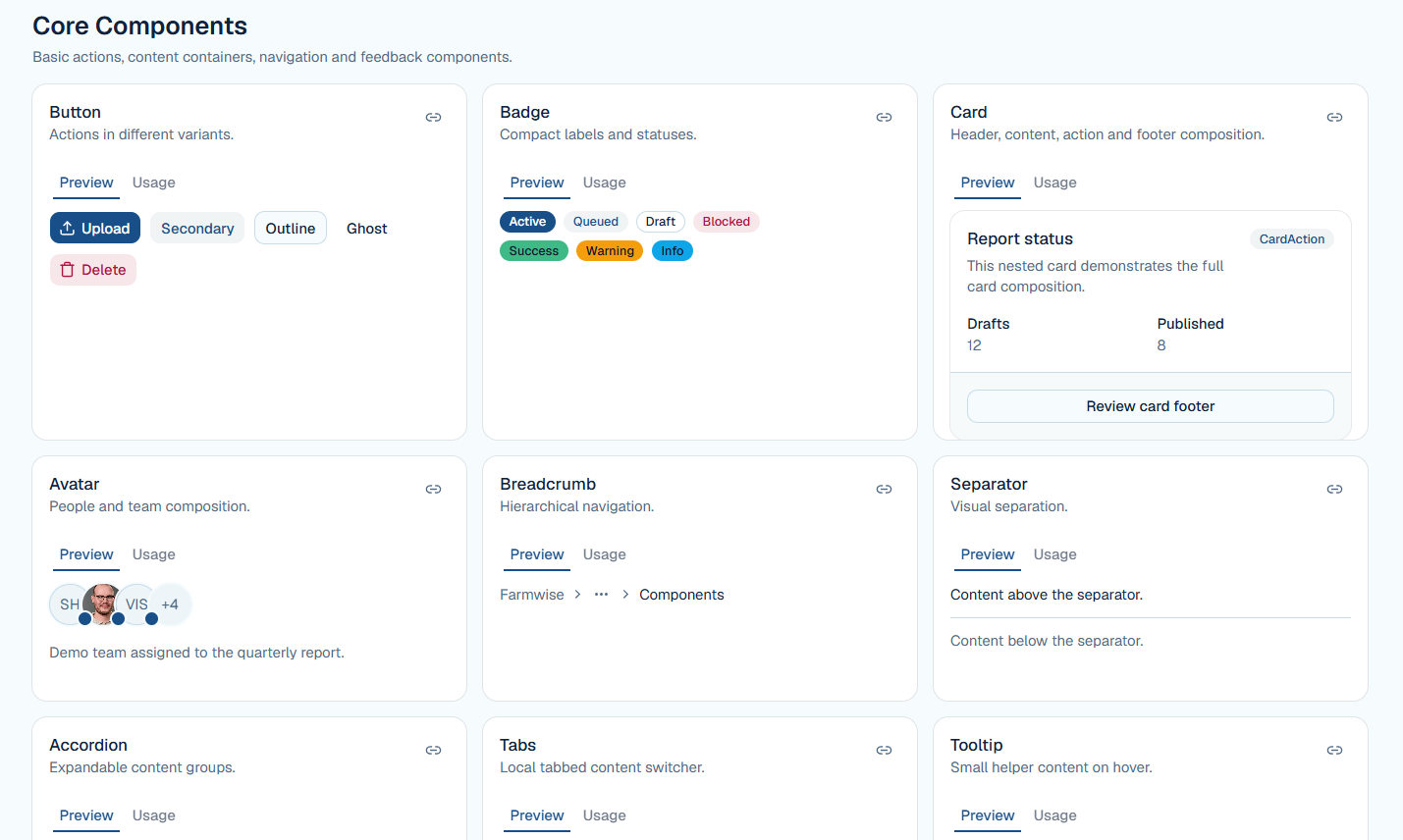Open Preview tab in Avatar card

[x=86, y=554]
